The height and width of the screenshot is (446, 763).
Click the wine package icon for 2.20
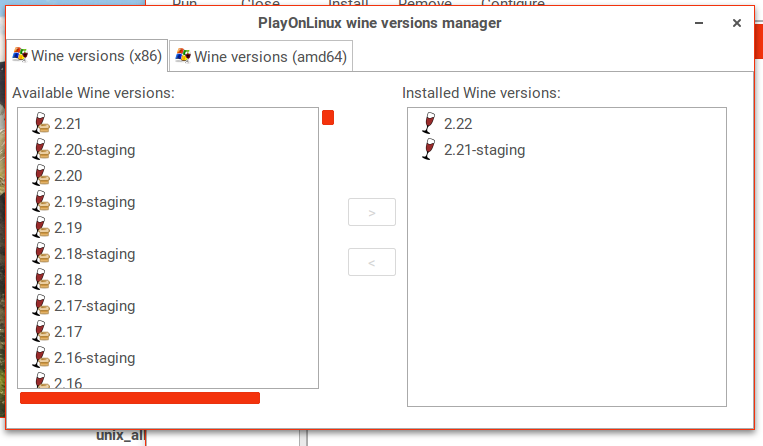[x=41, y=176]
